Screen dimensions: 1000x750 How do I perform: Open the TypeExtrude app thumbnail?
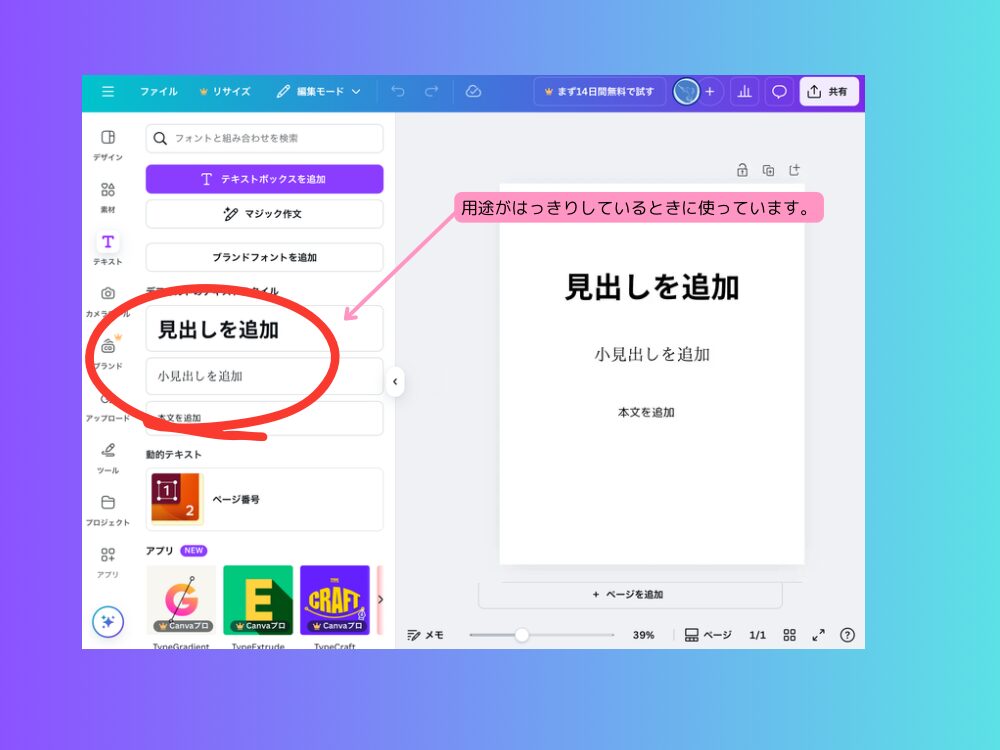tap(258, 599)
